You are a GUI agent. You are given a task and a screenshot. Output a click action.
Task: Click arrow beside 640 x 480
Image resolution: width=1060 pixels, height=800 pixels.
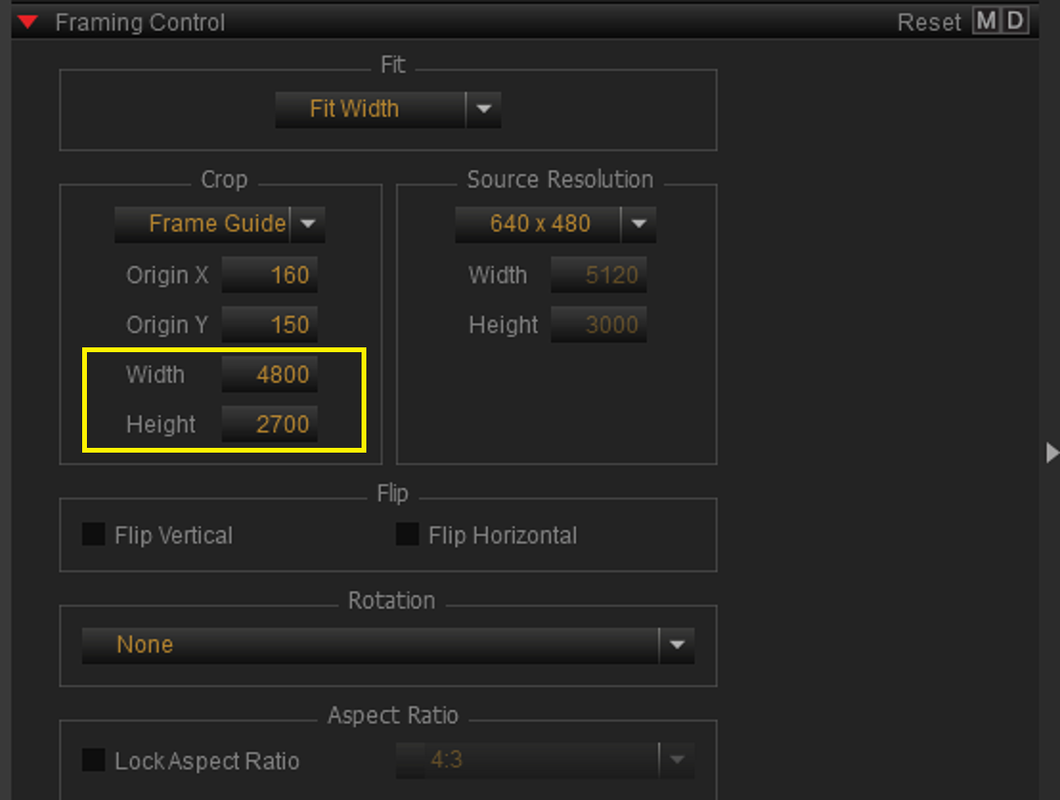click(x=639, y=225)
